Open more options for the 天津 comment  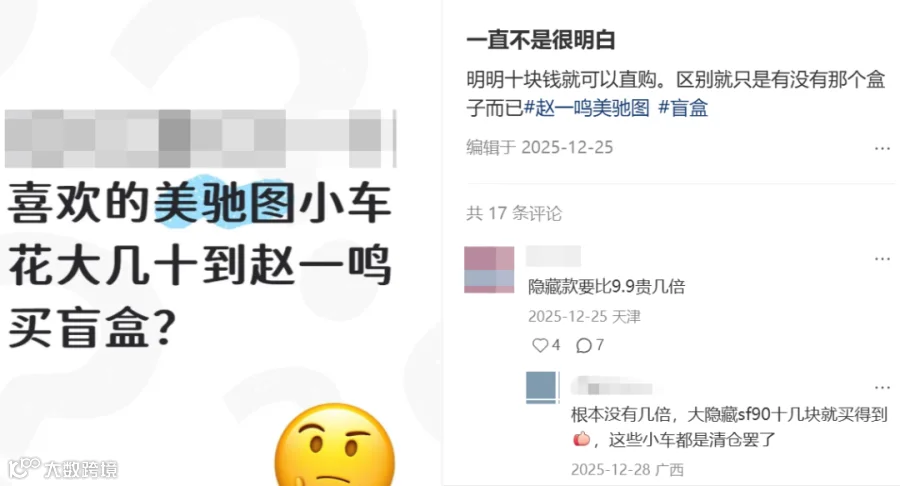[882, 259]
